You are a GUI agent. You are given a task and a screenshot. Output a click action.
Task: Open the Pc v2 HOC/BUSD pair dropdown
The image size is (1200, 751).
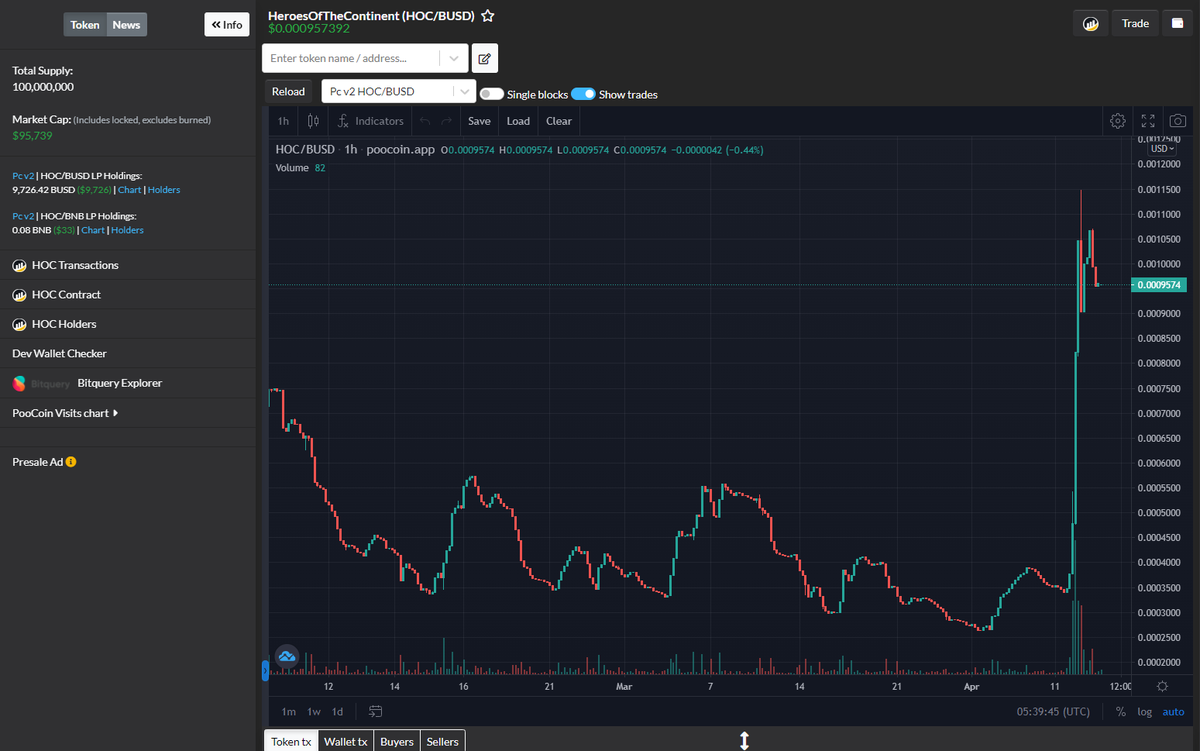pos(400,92)
